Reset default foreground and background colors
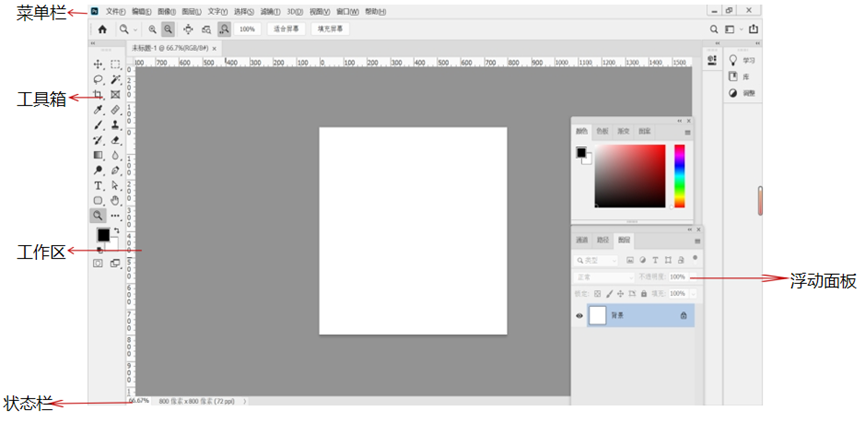 (100, 250)
